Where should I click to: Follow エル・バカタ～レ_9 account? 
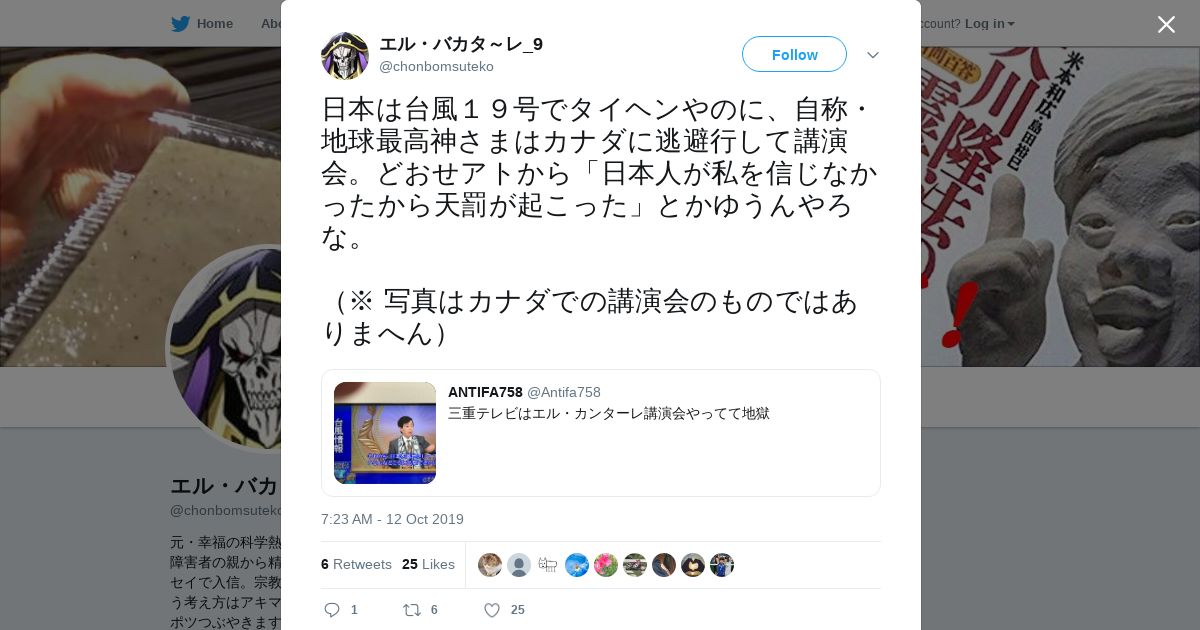pos(794,54)
